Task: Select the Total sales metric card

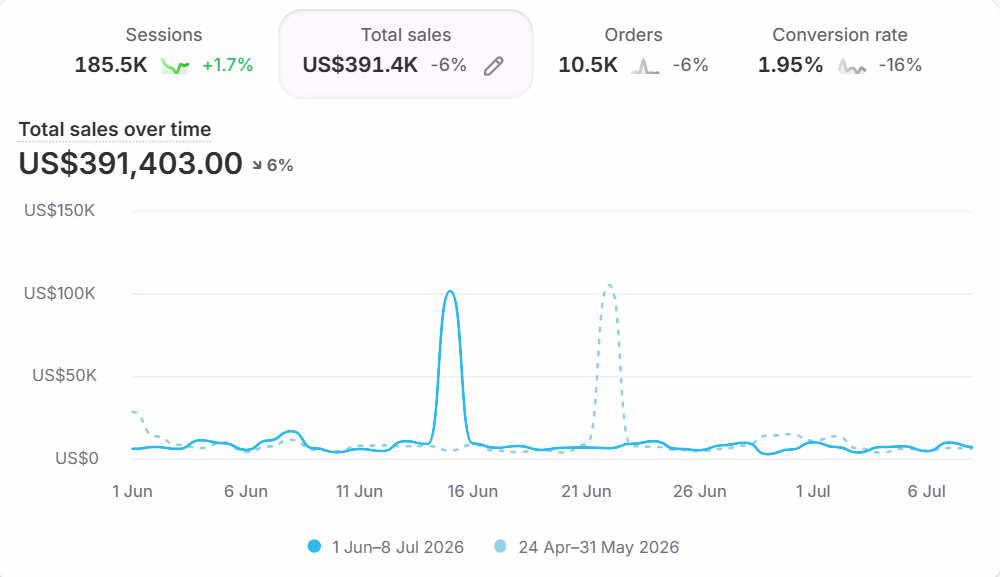Action: point(406,54)
